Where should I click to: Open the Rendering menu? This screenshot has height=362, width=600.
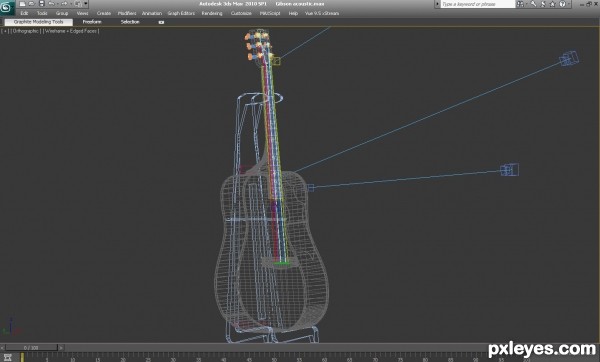click(x=212, y=13)
